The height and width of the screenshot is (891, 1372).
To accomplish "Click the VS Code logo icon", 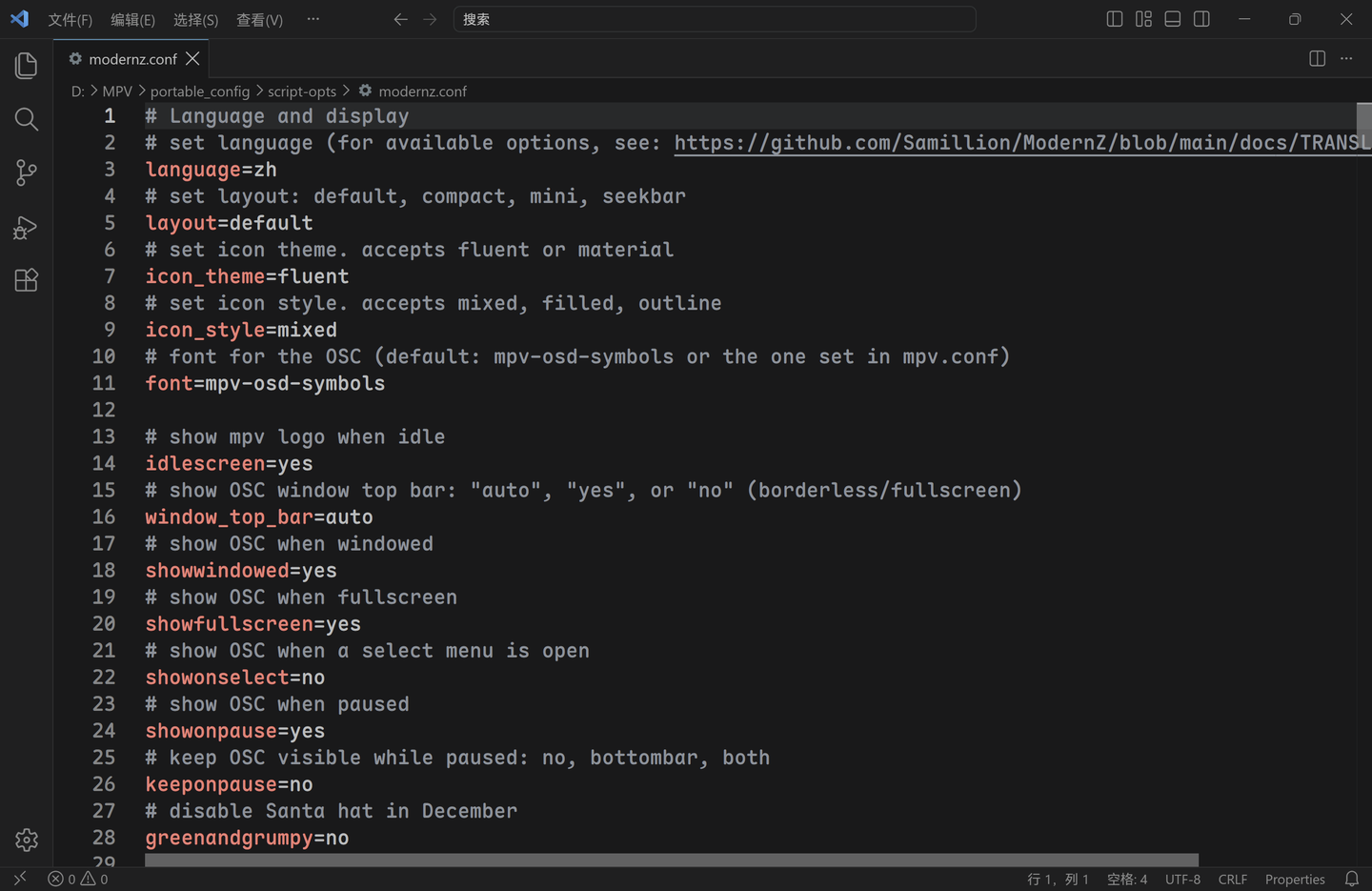I will pos(19,19).
